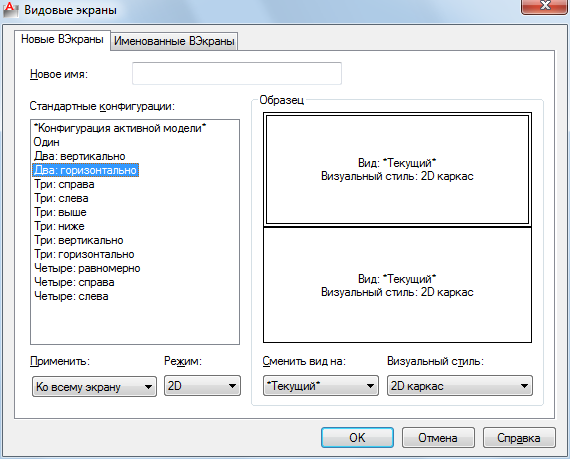Select Три: слева from the list
570x459 pixels.
[x=61, y=198]
